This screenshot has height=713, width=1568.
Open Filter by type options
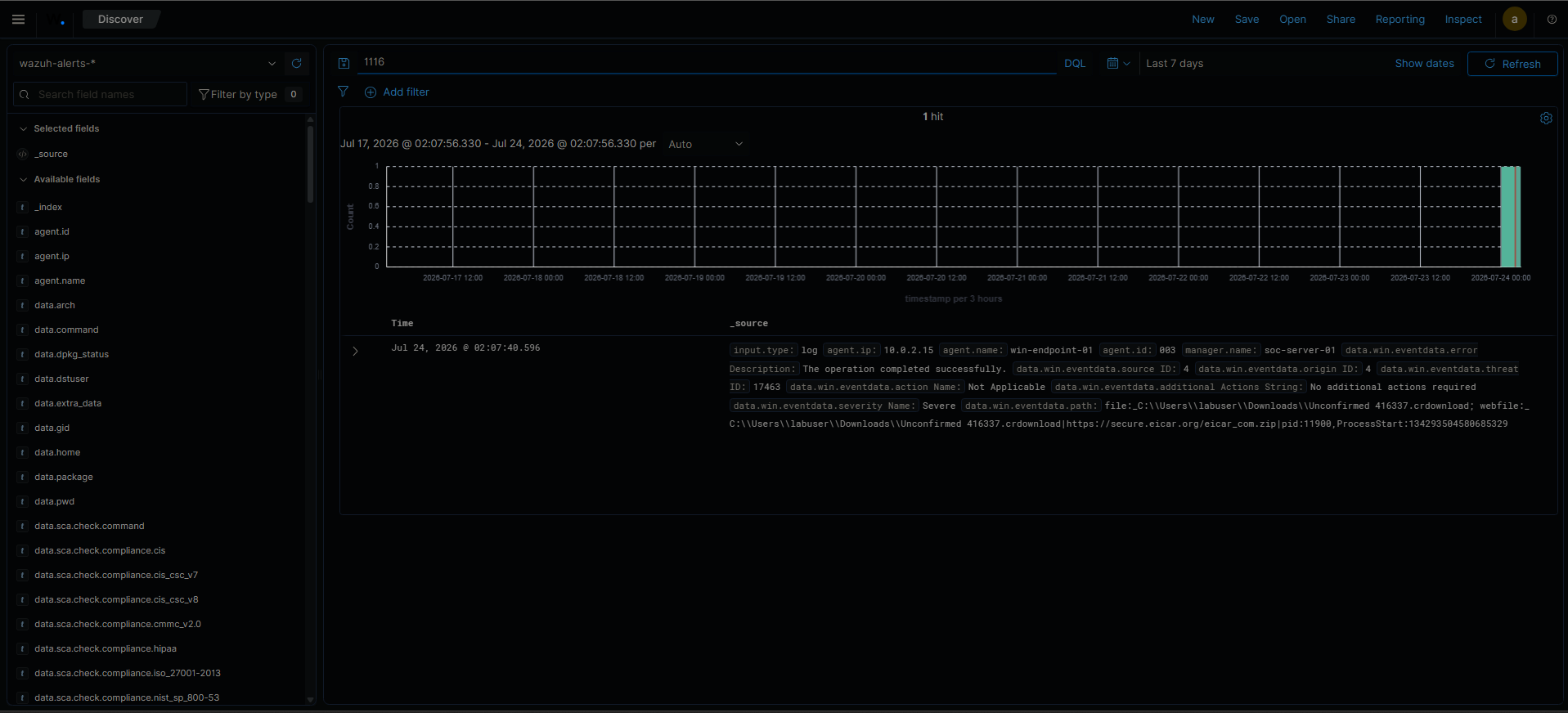(x=249, y=95)
